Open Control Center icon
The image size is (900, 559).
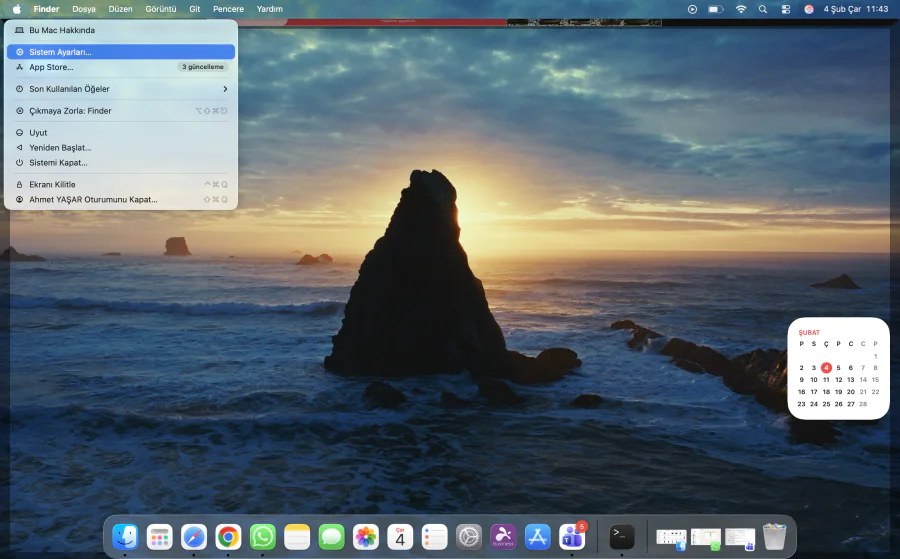(x=786, y=9)
